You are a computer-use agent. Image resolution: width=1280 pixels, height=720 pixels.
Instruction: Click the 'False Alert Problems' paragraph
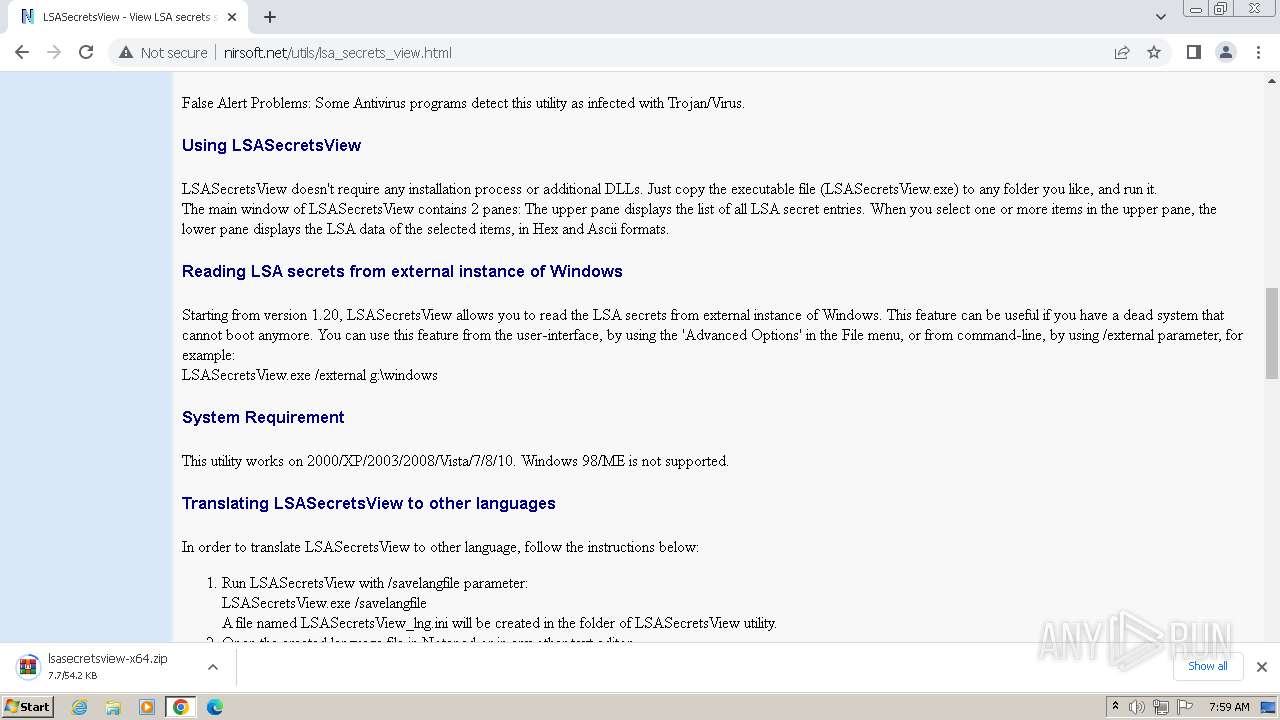click(x=463, y=103)
